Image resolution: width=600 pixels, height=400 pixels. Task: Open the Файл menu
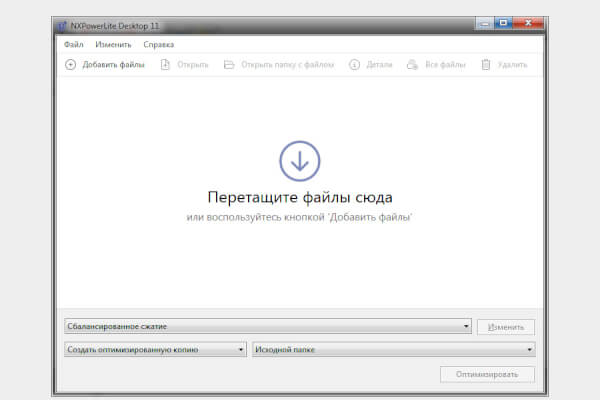(x=73, y=44)
